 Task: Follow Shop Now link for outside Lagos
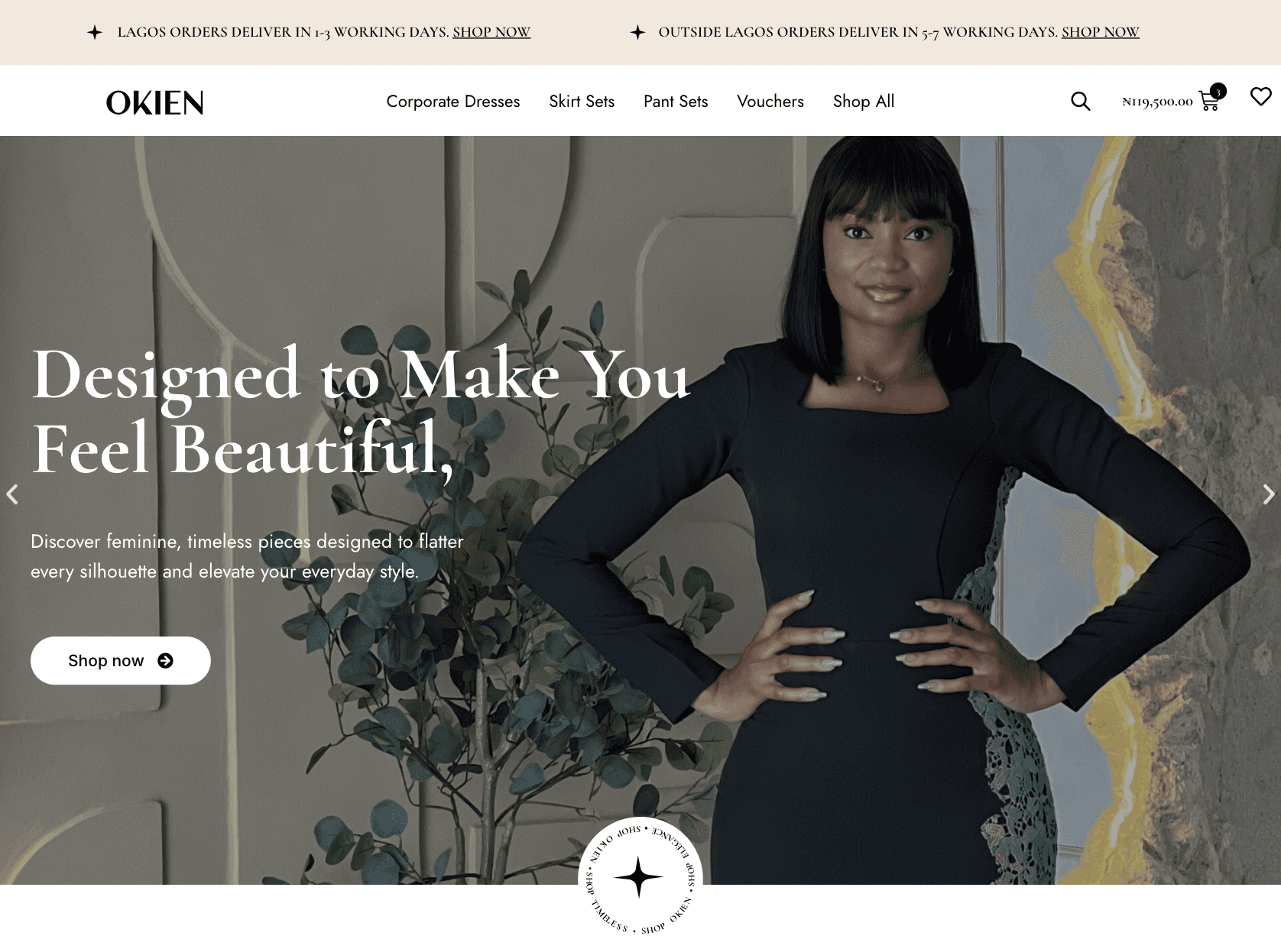point(1101,32)
